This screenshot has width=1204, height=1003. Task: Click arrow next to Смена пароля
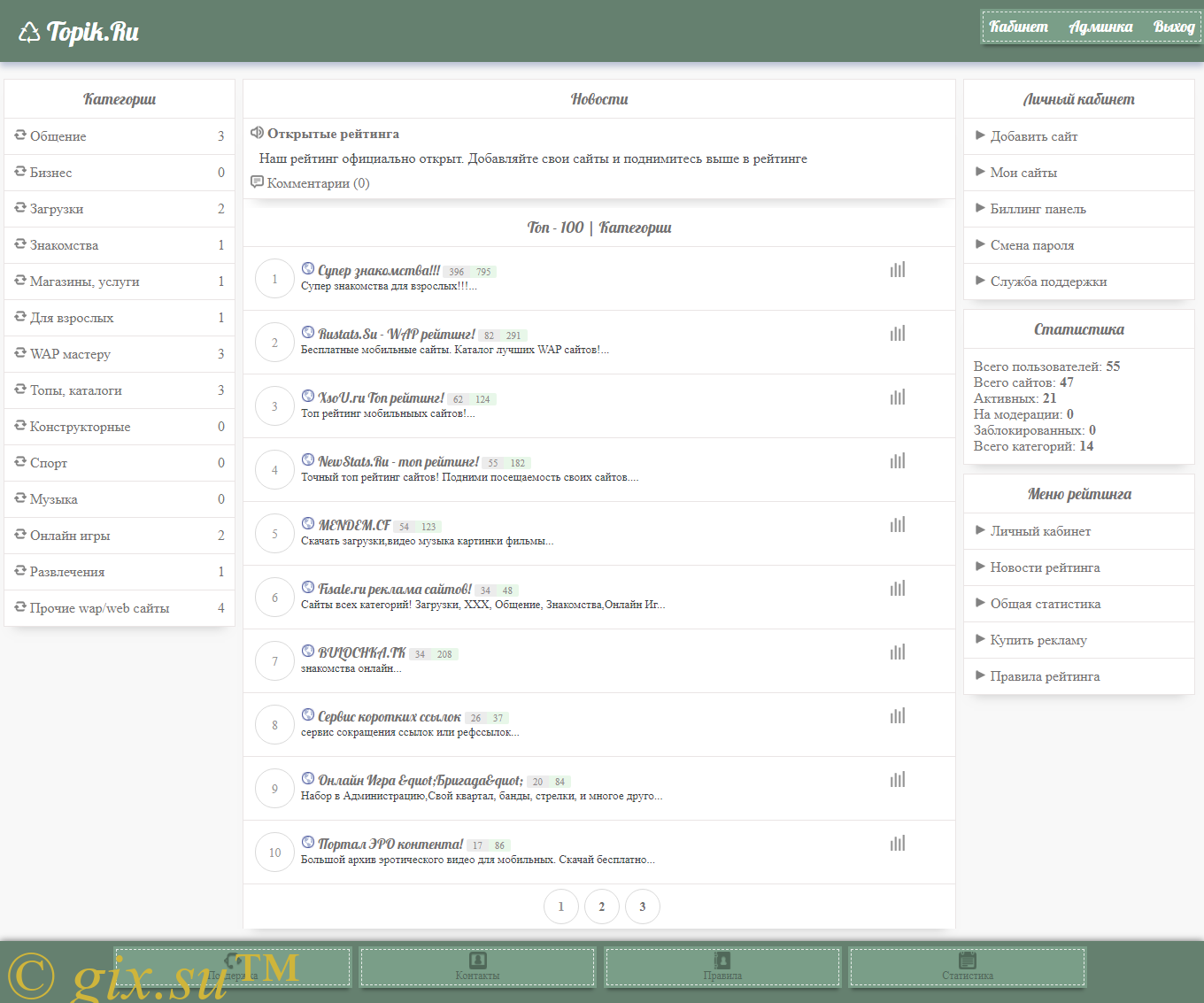click(980, 244)
